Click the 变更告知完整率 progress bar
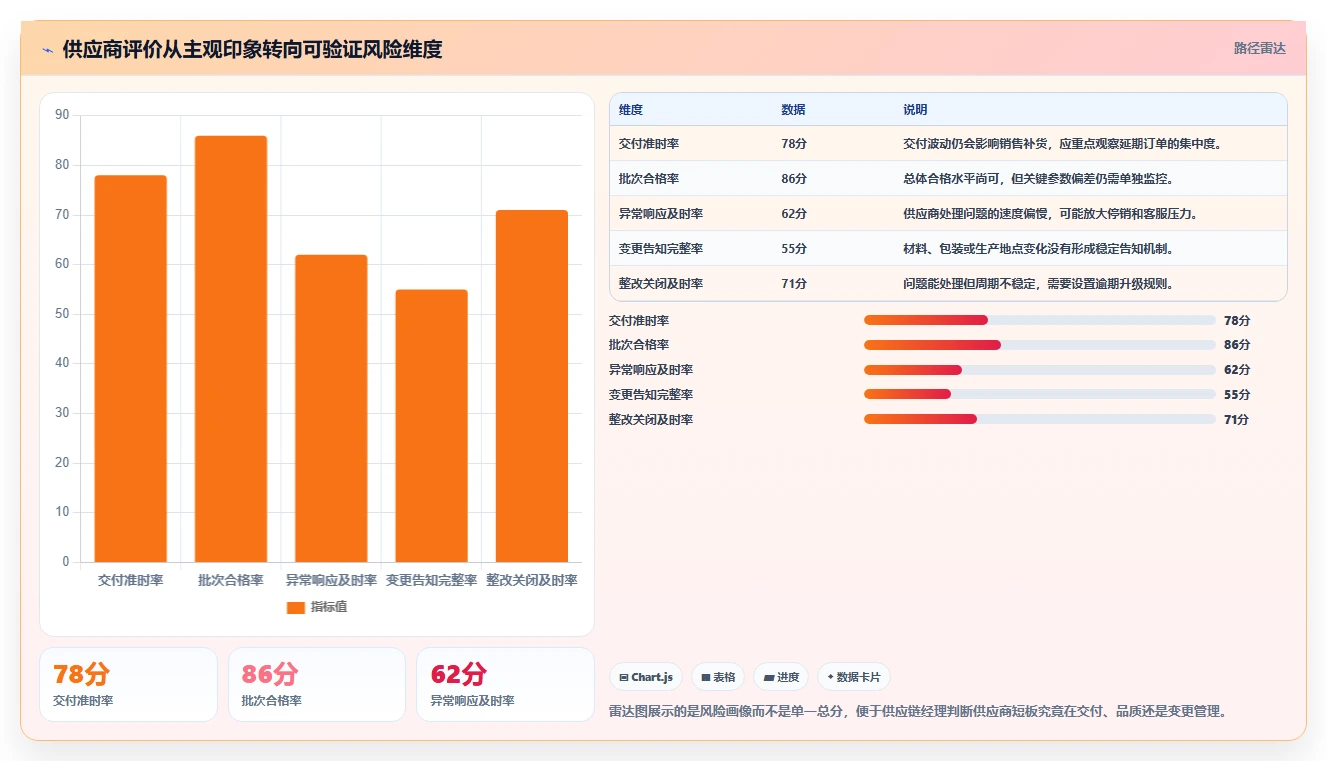This screenshot has height=761, width=1327. point(1040,394)
